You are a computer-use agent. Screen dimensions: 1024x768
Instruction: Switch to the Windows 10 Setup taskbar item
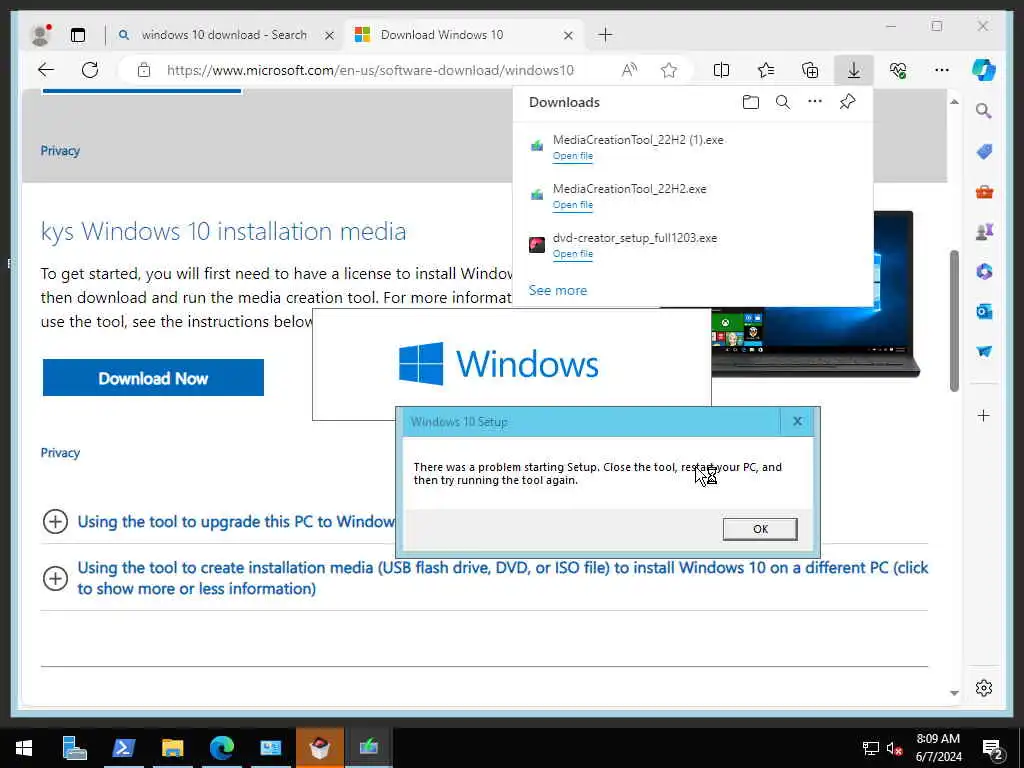click(369, 748)
